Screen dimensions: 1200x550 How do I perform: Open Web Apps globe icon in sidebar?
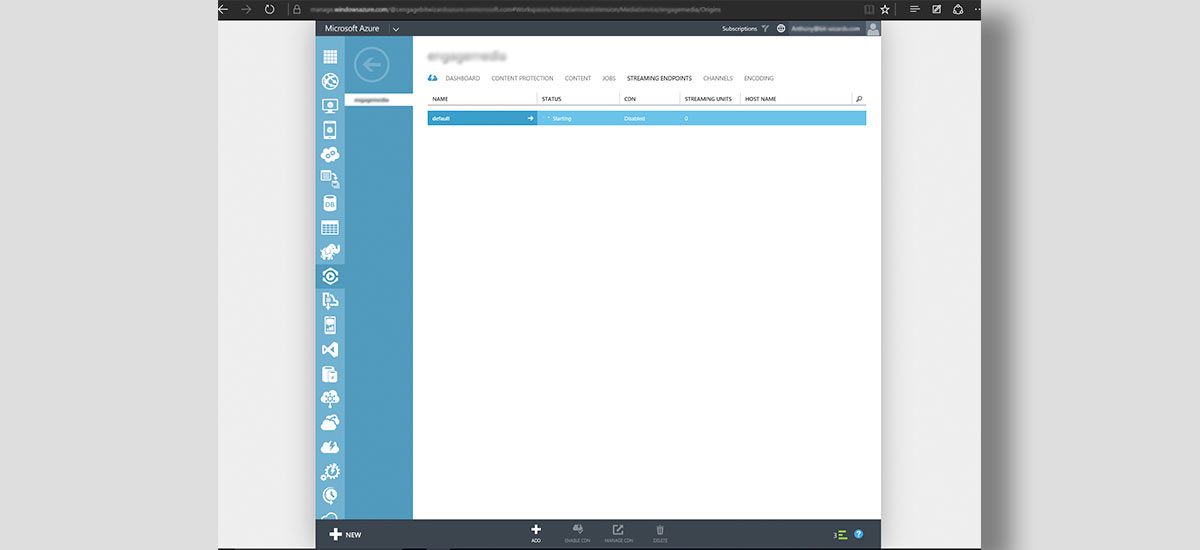(330, 81)
